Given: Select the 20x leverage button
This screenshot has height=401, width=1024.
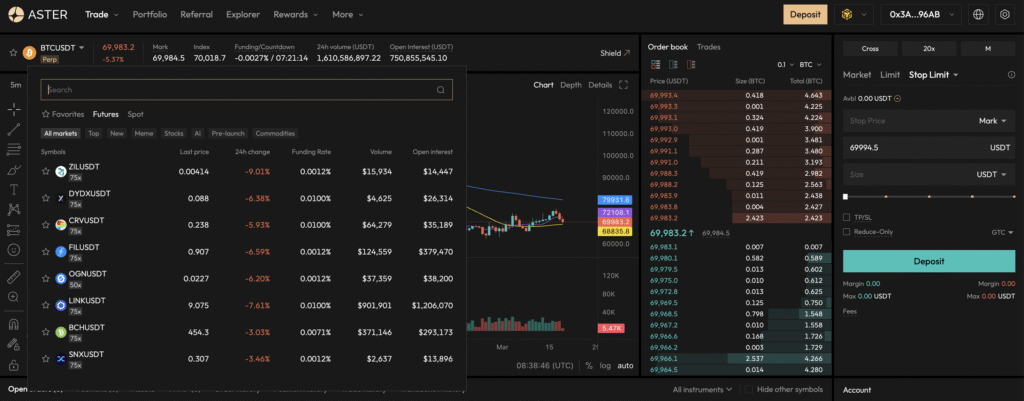Looking at the screenshot, I should [929, 48].
